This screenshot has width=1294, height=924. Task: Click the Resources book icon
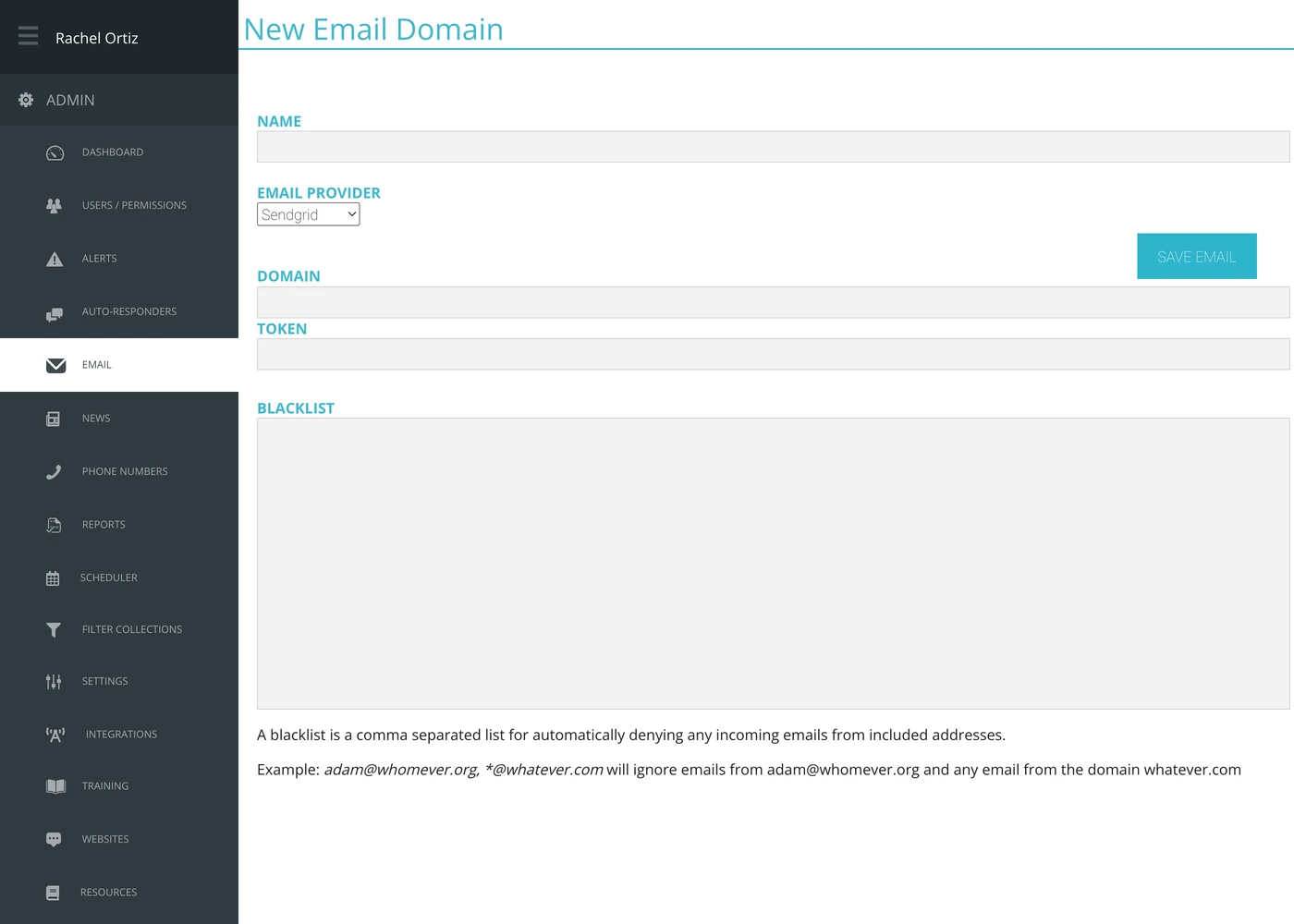[x=53, y=893]
